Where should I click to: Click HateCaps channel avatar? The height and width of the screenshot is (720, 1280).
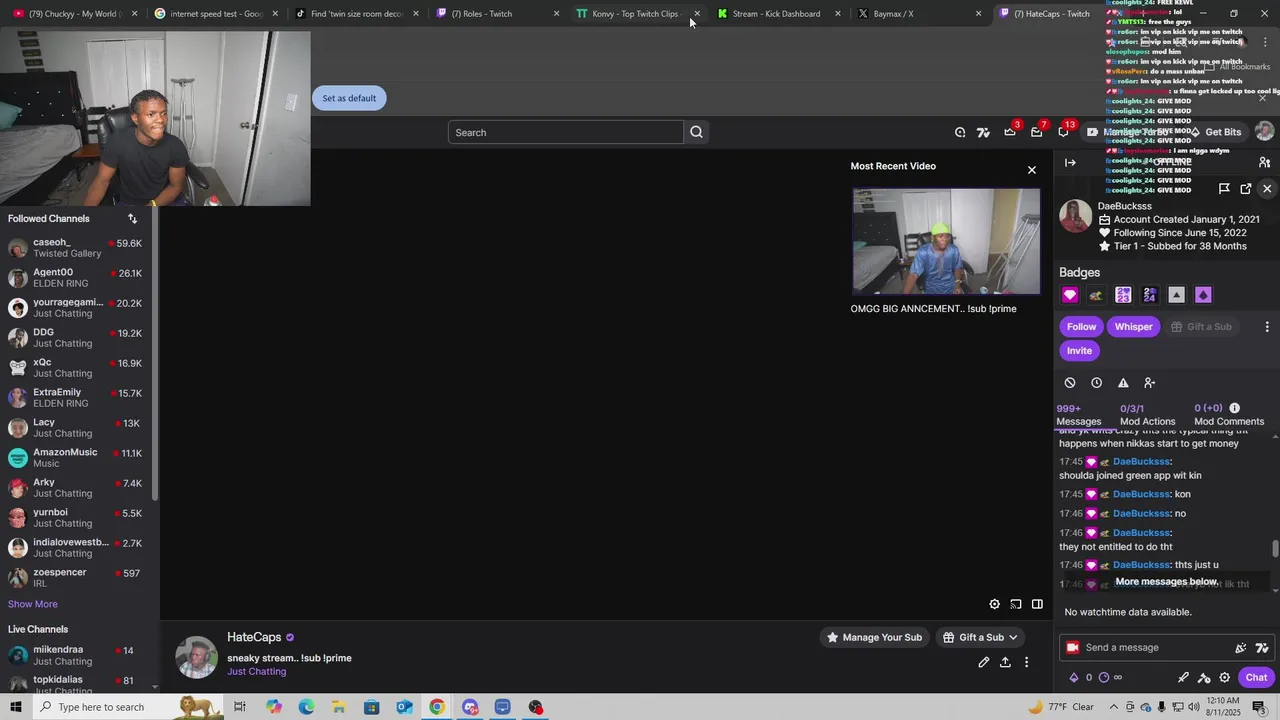pyautogui.click(x=197, y=657)
